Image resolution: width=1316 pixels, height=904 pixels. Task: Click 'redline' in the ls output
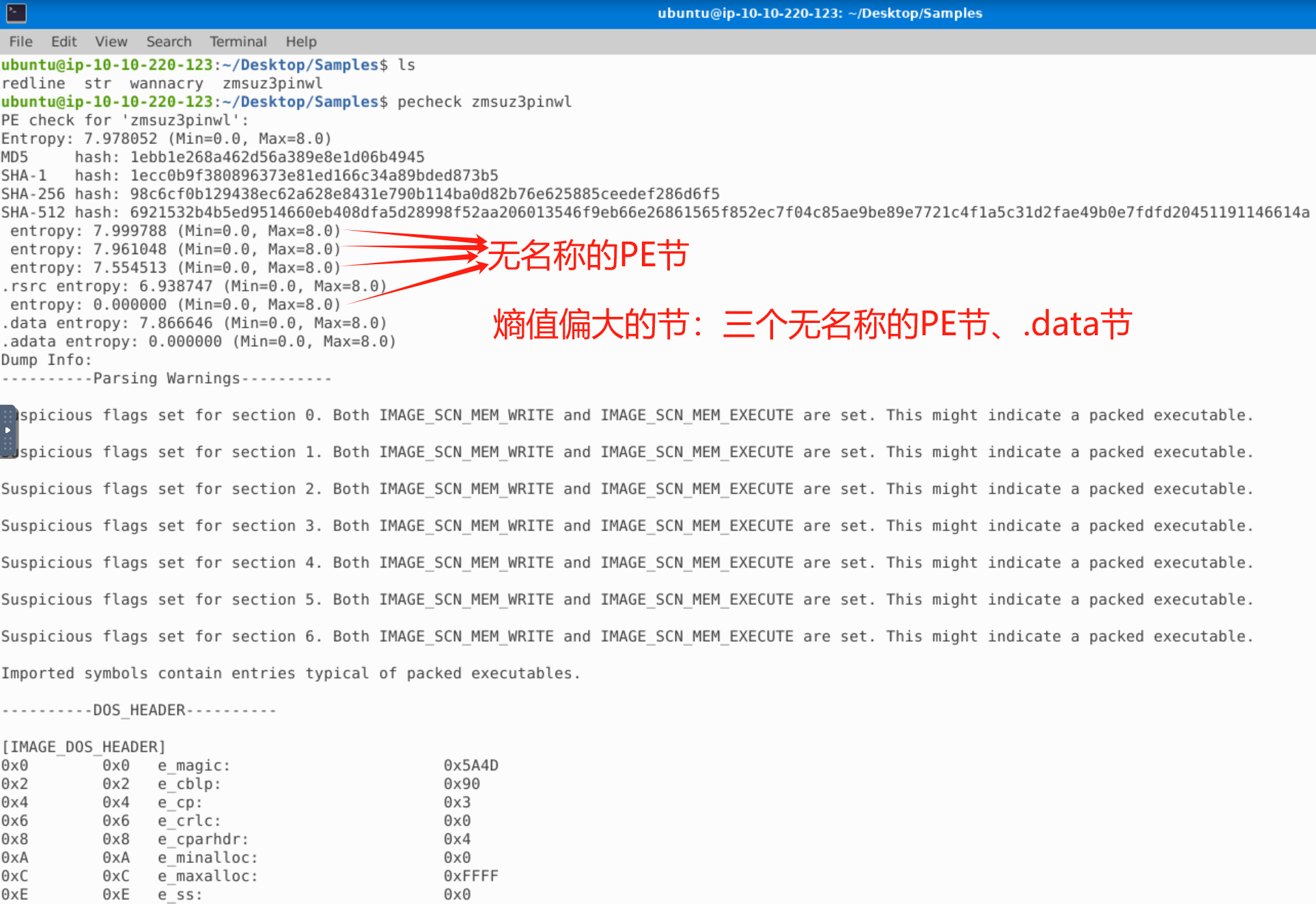(33, 83)
